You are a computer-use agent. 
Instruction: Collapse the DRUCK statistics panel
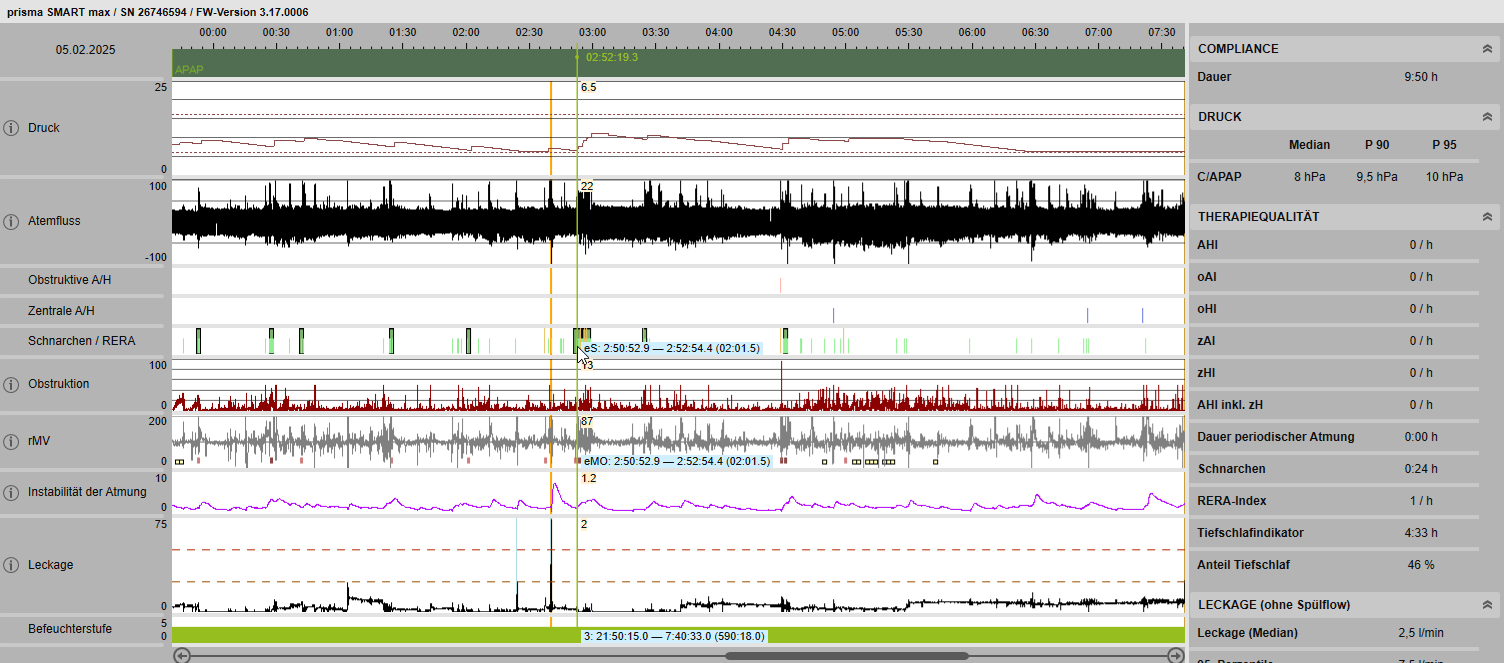[1487, 117]
